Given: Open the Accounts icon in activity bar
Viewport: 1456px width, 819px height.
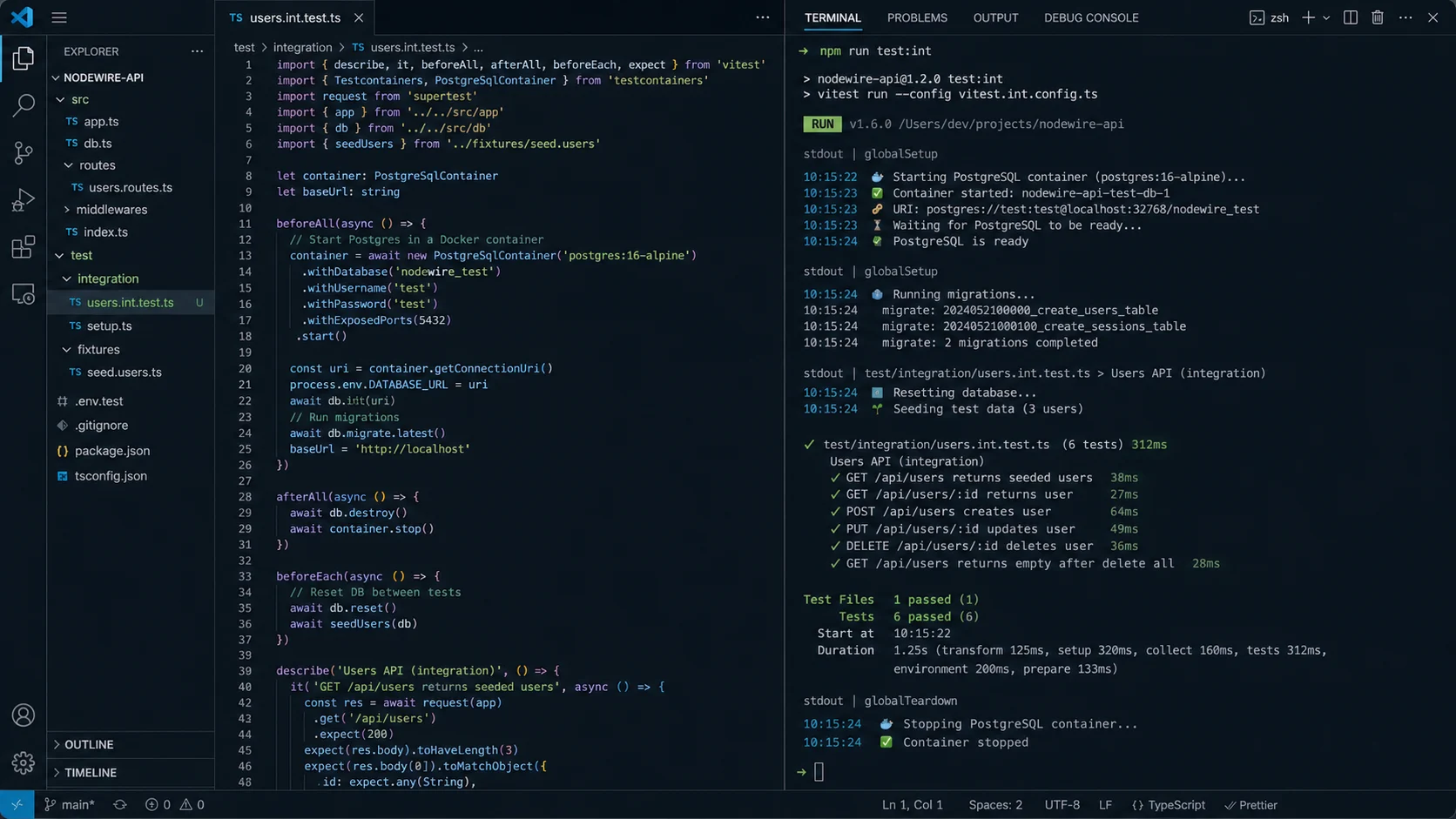Looking at the screenshot, I should [24, 715].
